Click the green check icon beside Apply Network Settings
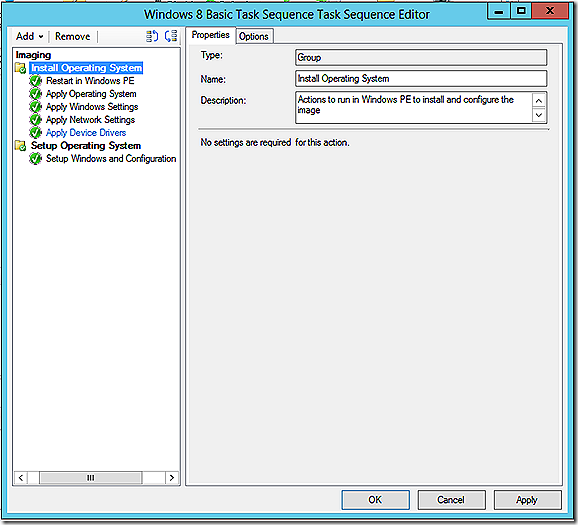The height and width of the screenshot is (525, 578). [x=36, y=119]
